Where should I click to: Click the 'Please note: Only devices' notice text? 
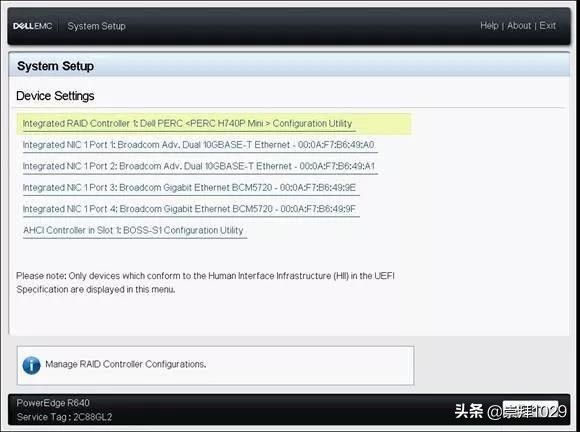[205, 283]
